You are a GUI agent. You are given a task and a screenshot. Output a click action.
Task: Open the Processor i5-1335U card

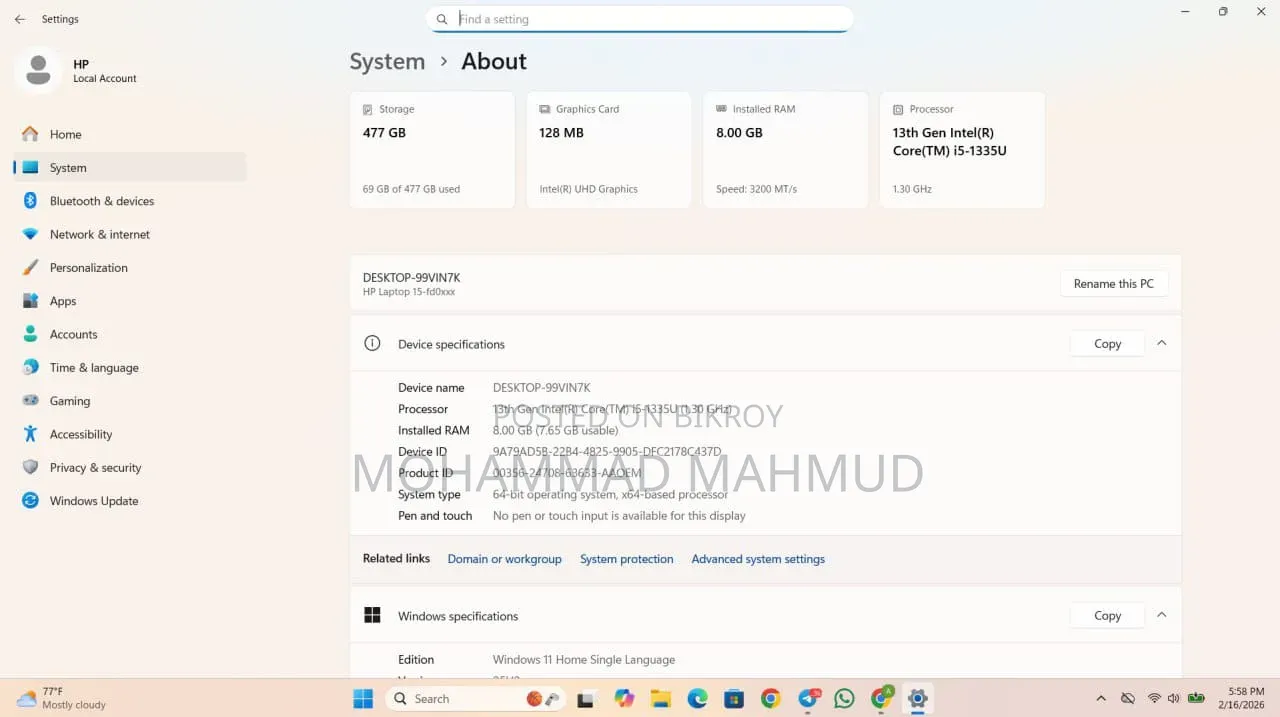click(962, 150)
